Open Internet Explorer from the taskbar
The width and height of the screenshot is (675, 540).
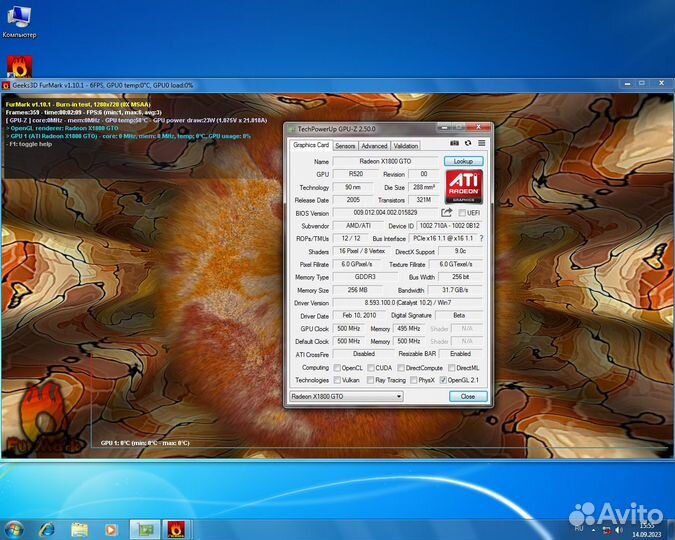[46, 529]
